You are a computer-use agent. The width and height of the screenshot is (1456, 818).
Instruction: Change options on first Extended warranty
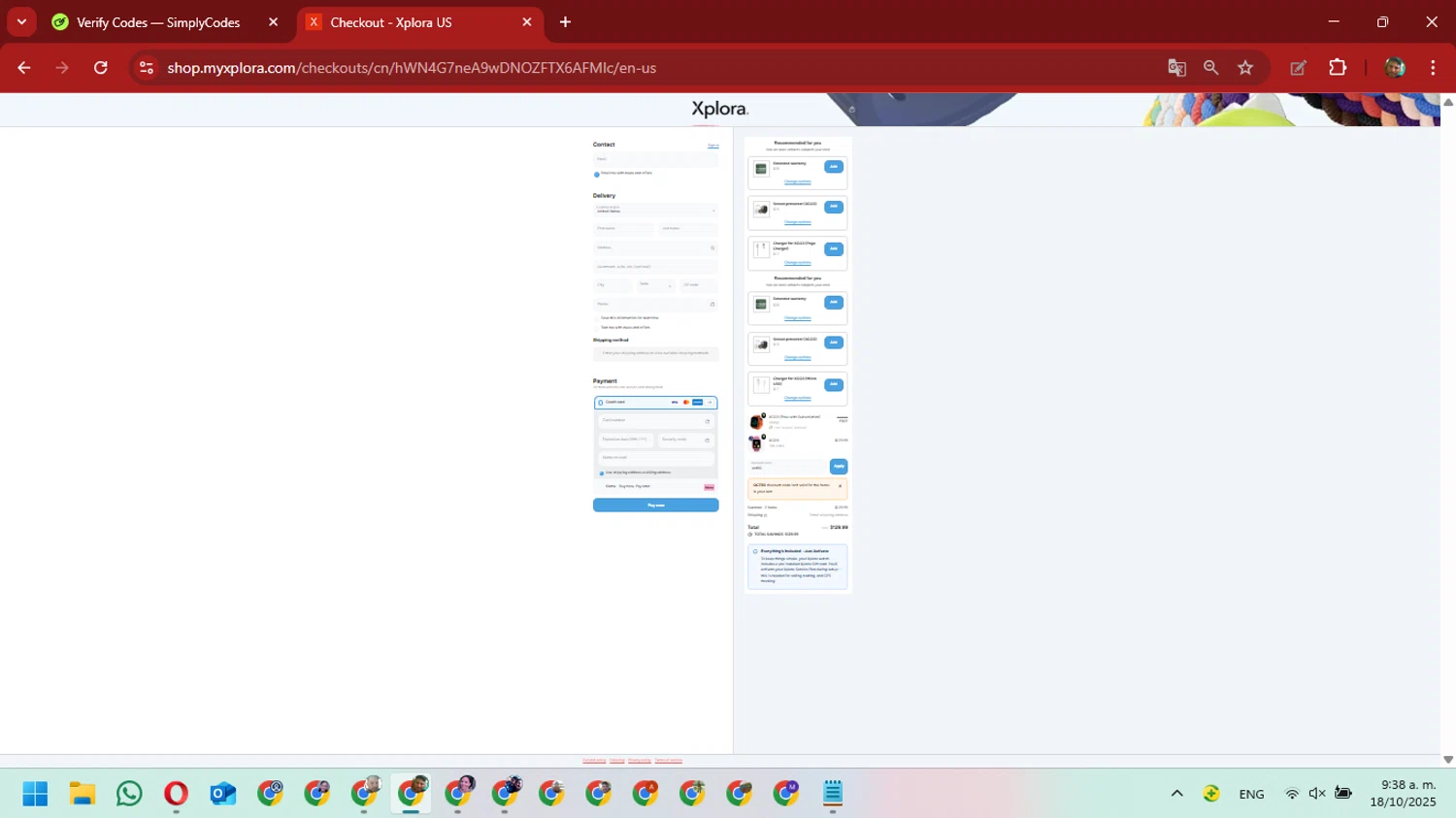coord(797,181)
